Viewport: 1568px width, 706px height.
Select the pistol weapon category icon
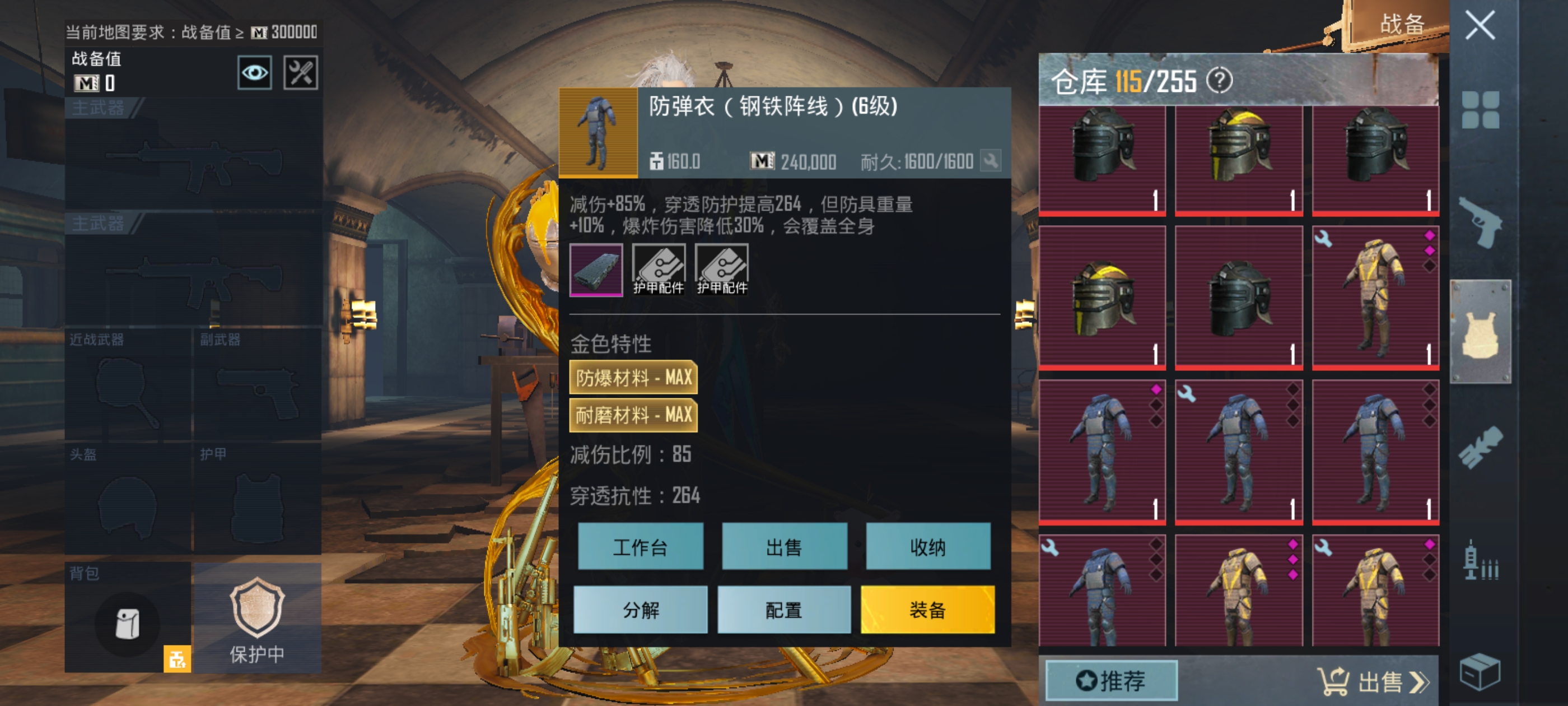tap(1480, 222)
